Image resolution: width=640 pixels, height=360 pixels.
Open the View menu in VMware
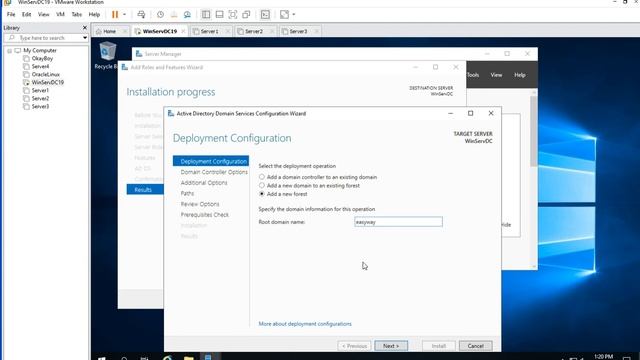click(x=44, y=14)
